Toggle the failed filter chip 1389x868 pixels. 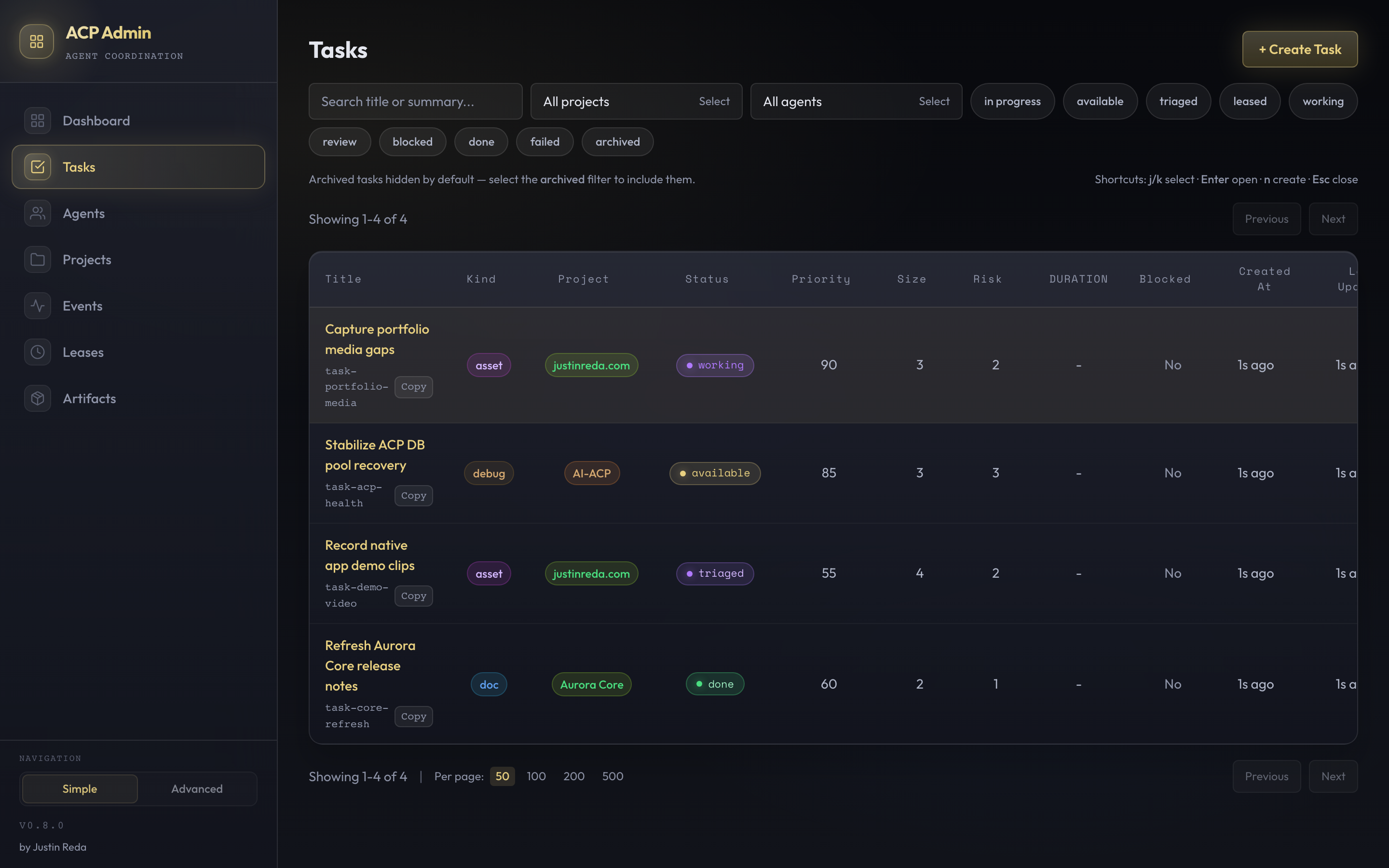pos(545,142)
